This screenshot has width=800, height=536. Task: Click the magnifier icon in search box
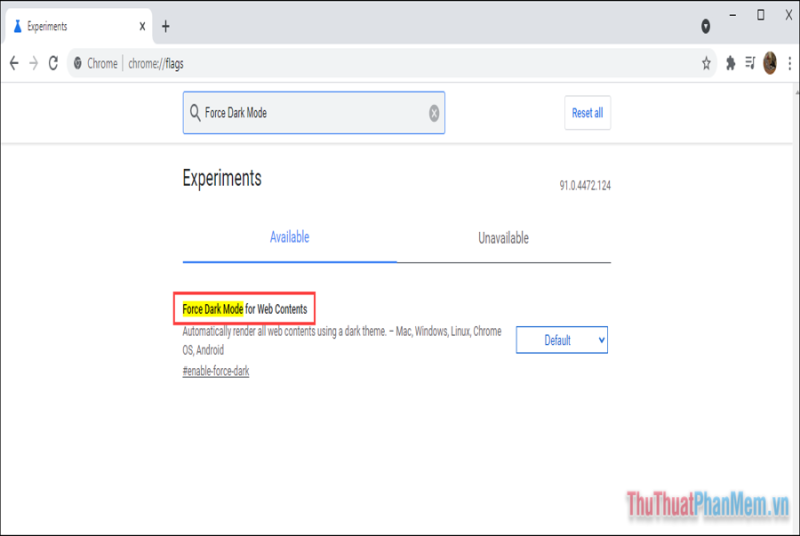(x=195, y=113)
